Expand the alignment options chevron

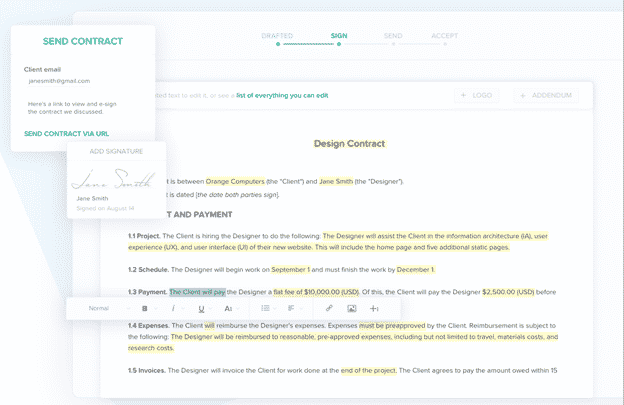pos(301,309)
